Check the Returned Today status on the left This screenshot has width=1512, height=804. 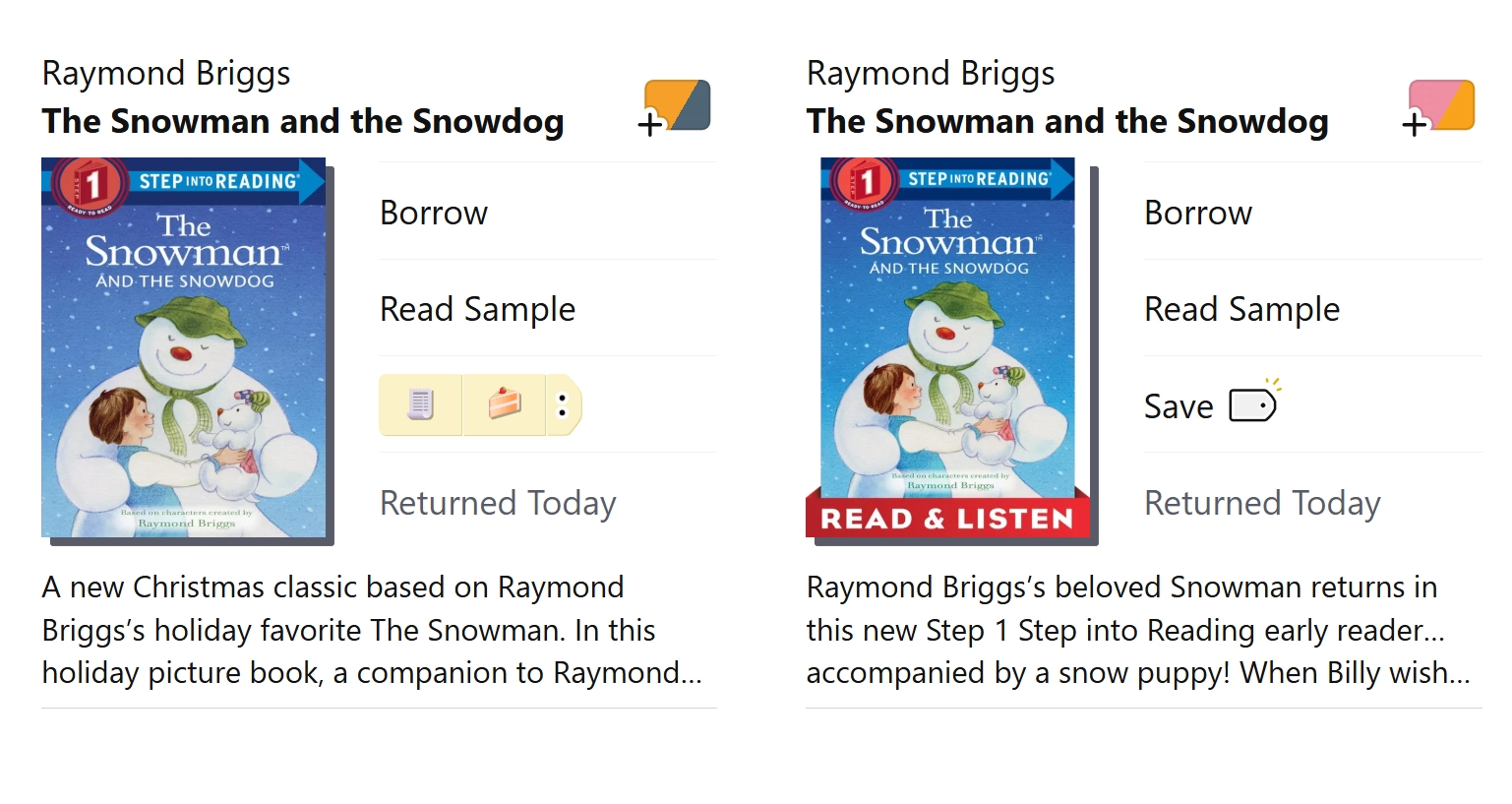pos(498,503)
